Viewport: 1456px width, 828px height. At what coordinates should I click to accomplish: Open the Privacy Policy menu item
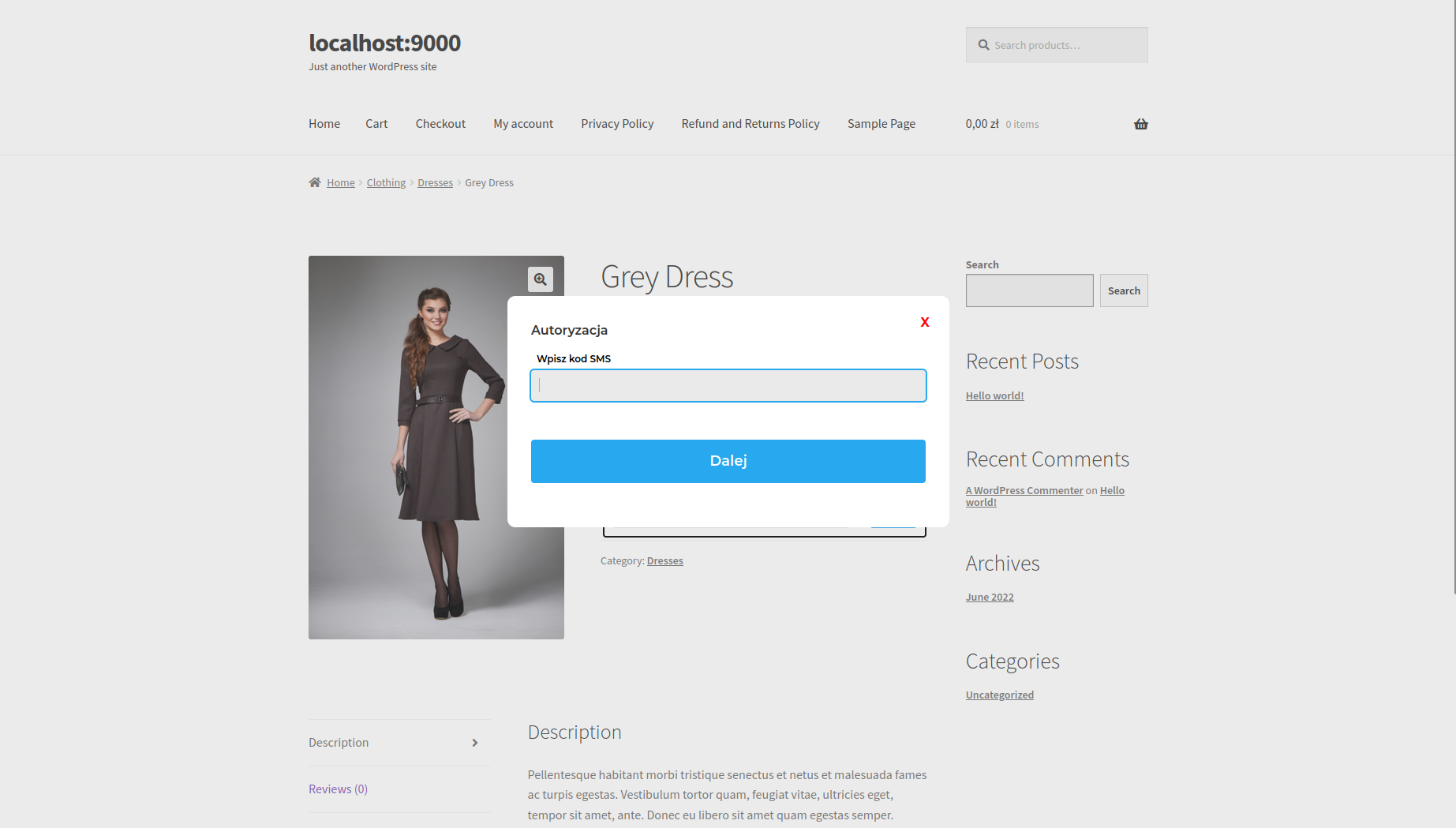(x=617, y=124)
